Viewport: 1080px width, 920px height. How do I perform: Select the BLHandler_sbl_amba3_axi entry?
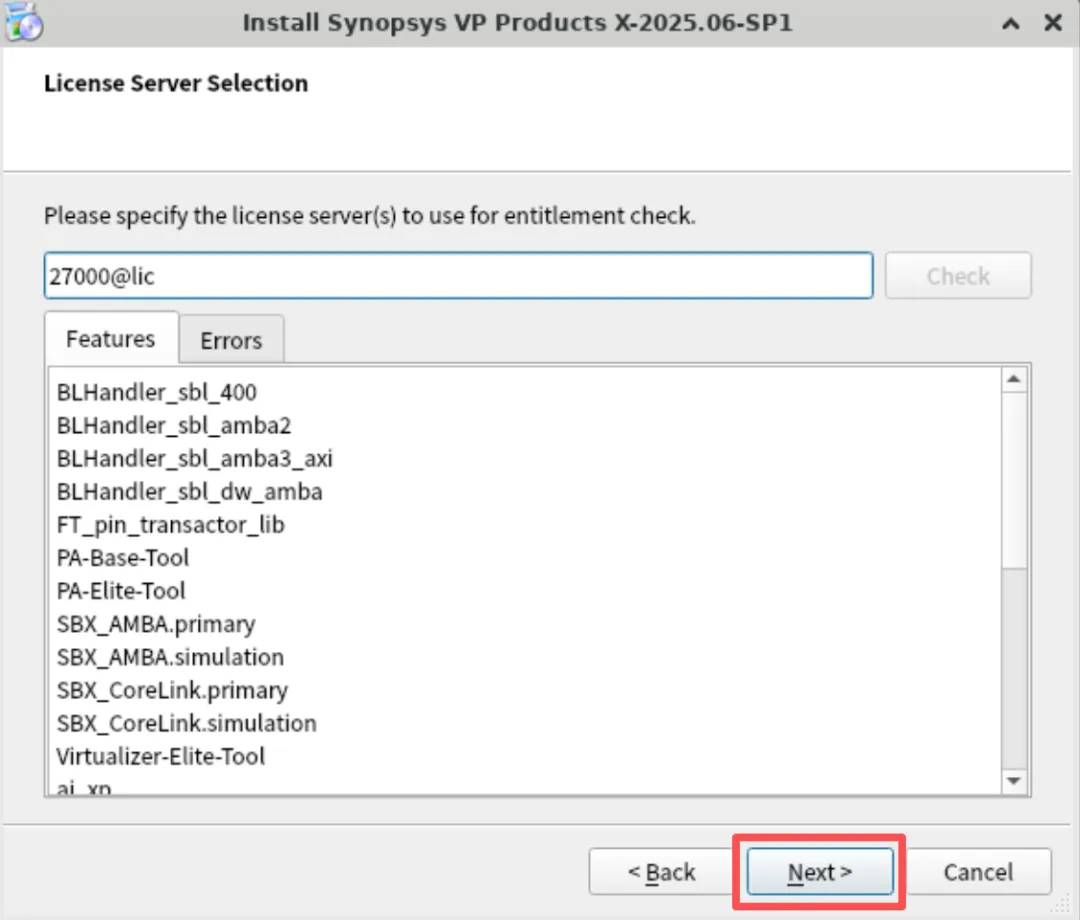point(195,459)
